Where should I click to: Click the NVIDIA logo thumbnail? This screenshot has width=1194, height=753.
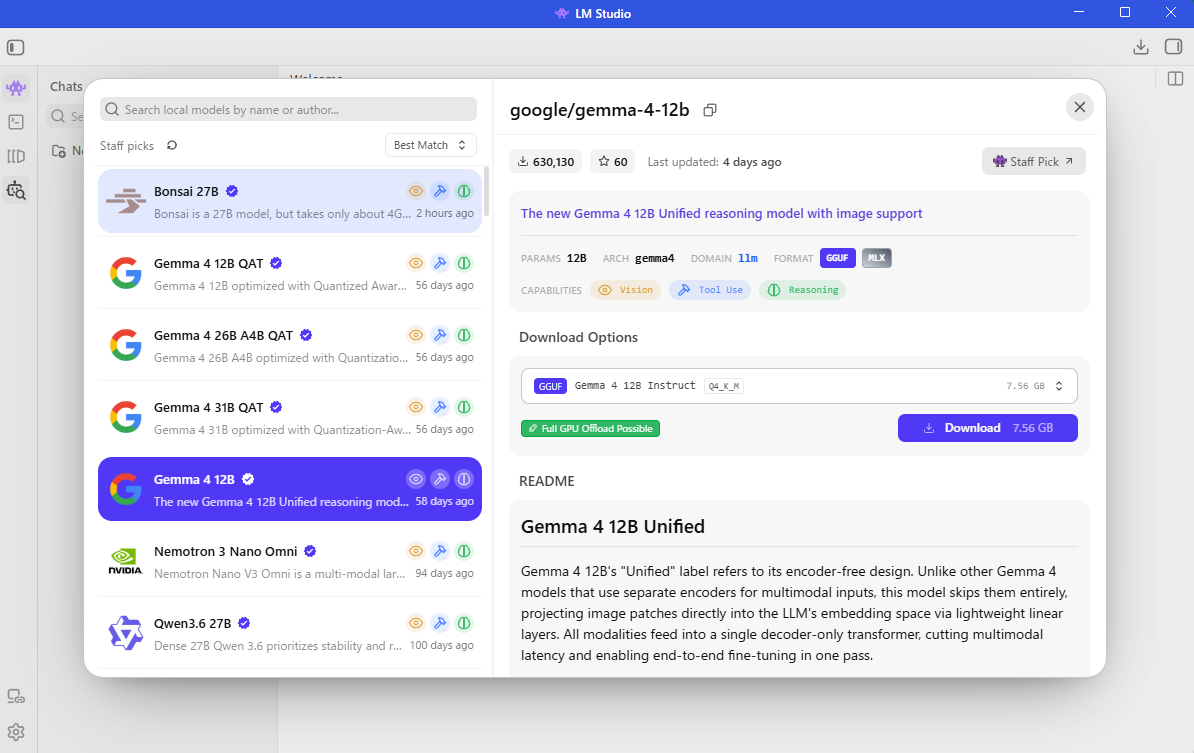tap(126, 561)
